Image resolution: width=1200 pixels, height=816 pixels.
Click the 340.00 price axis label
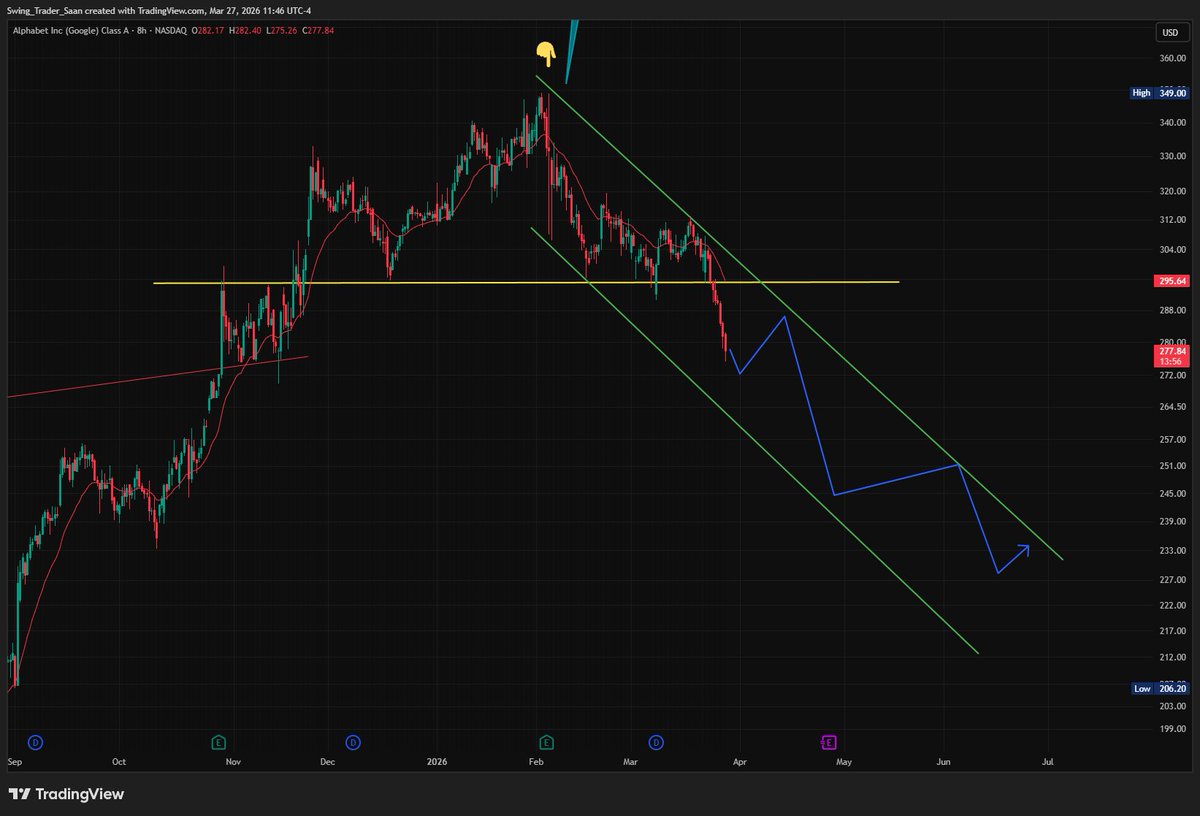point(1172,123)
